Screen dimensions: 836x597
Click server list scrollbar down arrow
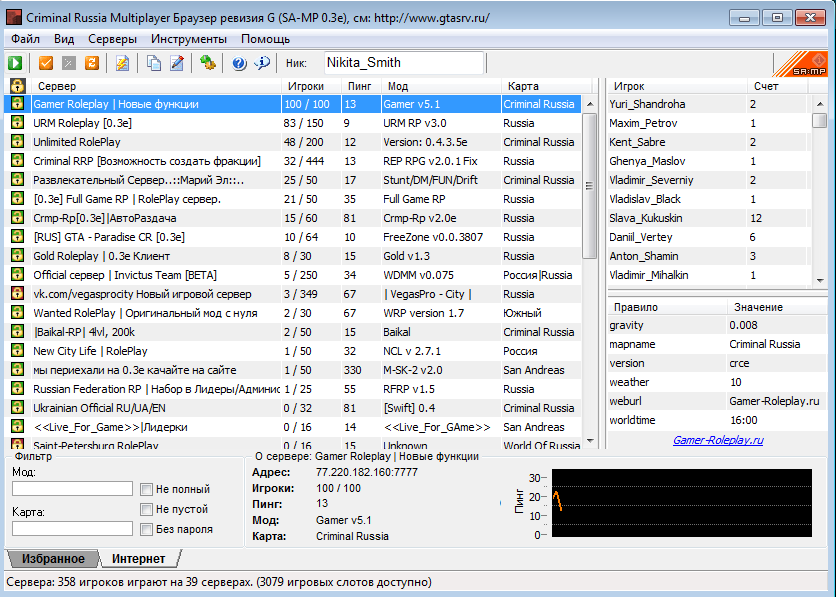(x=590, y=441)
